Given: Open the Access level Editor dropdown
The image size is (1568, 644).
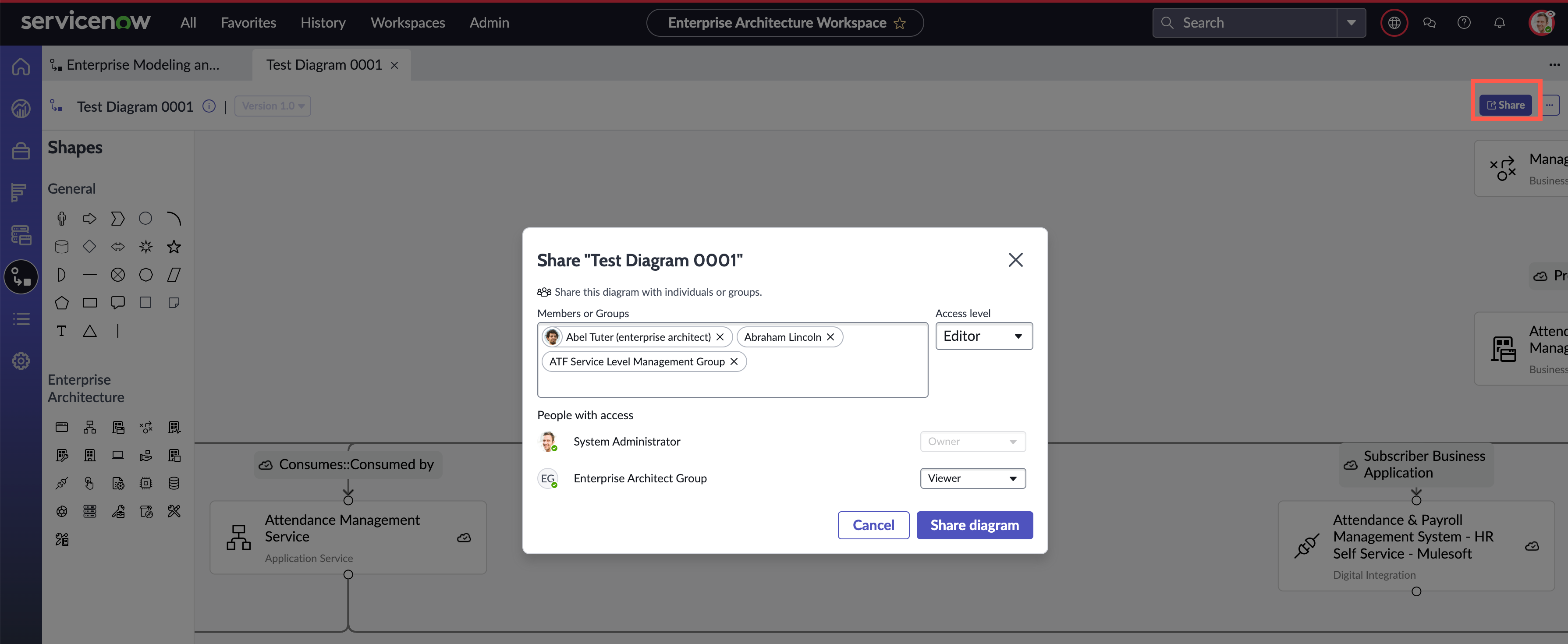Looking at the screenshot, I should 984,336.
